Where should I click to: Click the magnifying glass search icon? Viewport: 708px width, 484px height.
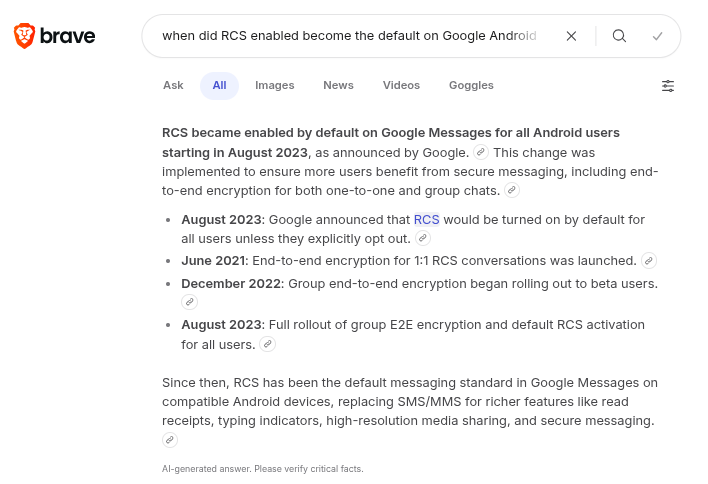tap(619, 36)
